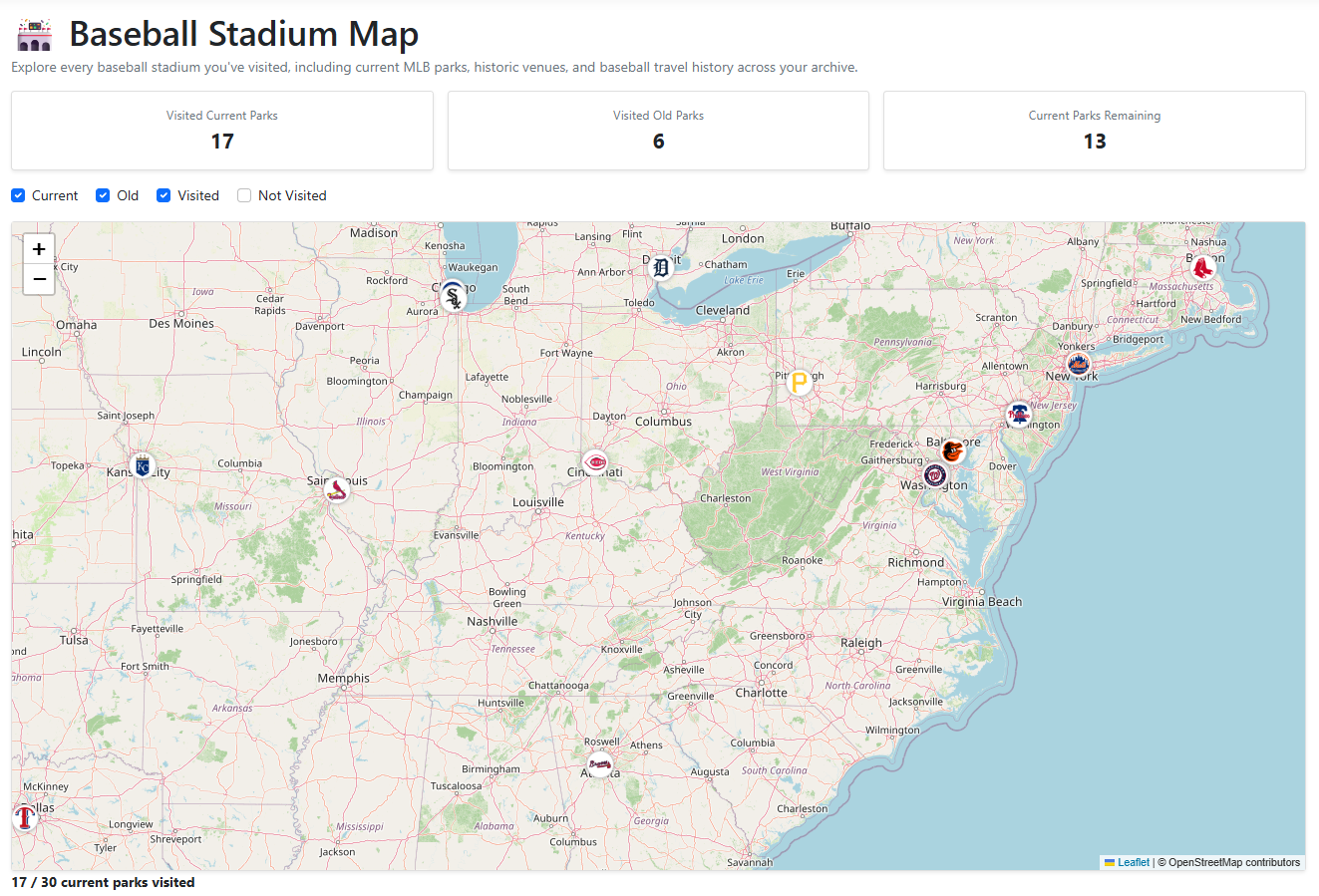Image resolution: width=1319 pixels, height=896 pixels.
Task: Click the St. Louis Cardinals marker
Action: click(x=338, y=489)
